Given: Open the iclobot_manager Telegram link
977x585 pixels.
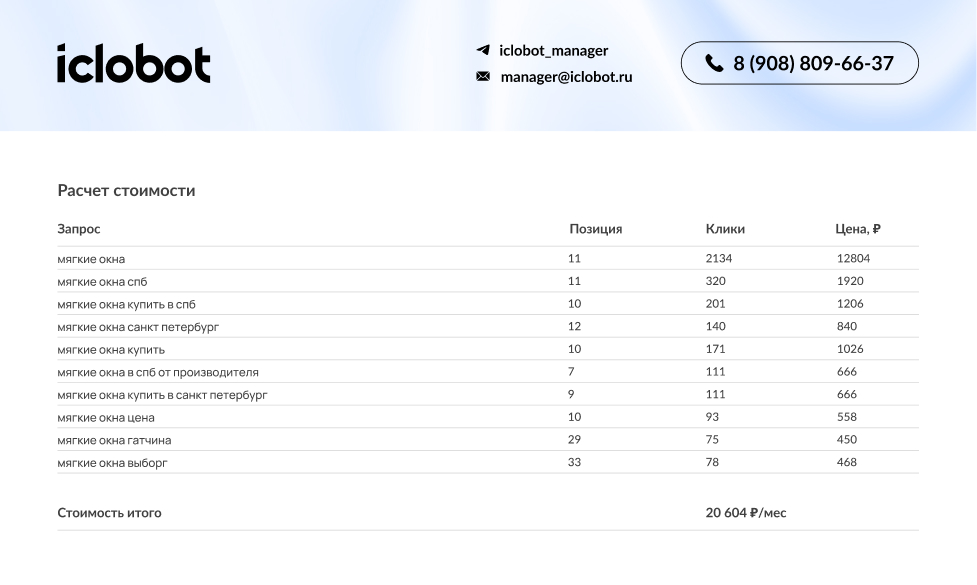Looking at the screenshot, I should (553, 50).
